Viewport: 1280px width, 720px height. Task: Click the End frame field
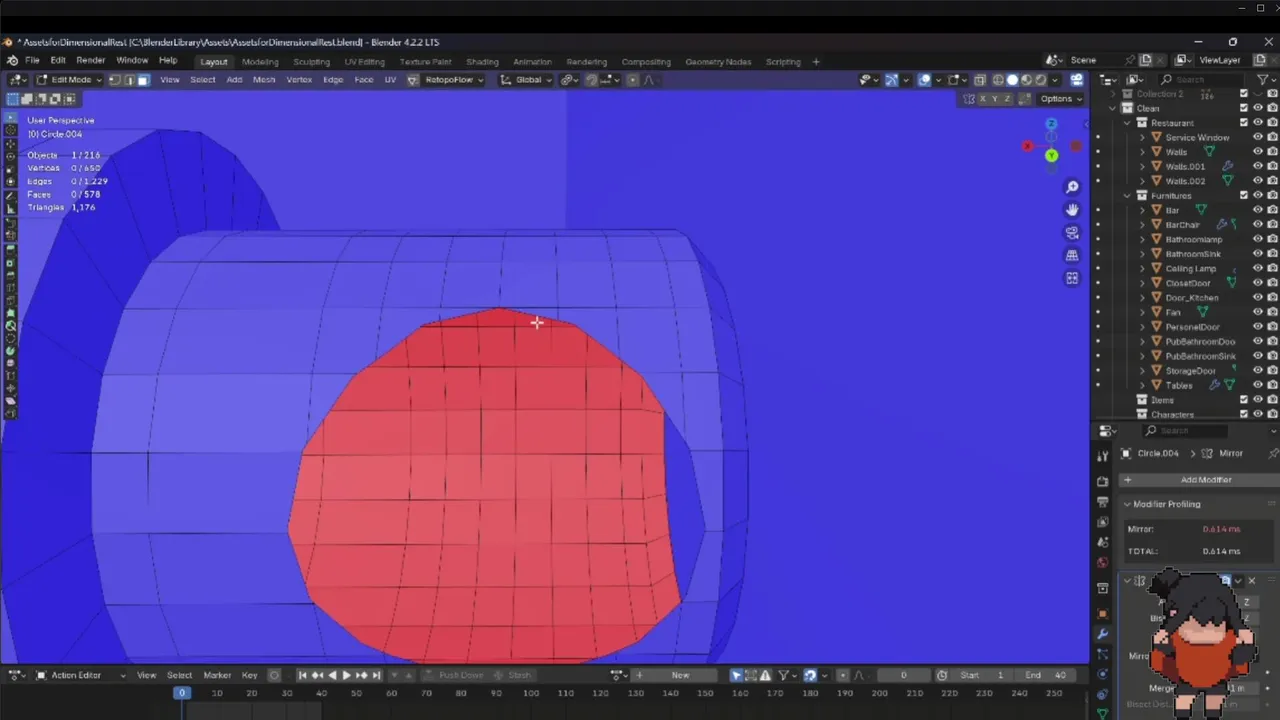point(1046,675)
